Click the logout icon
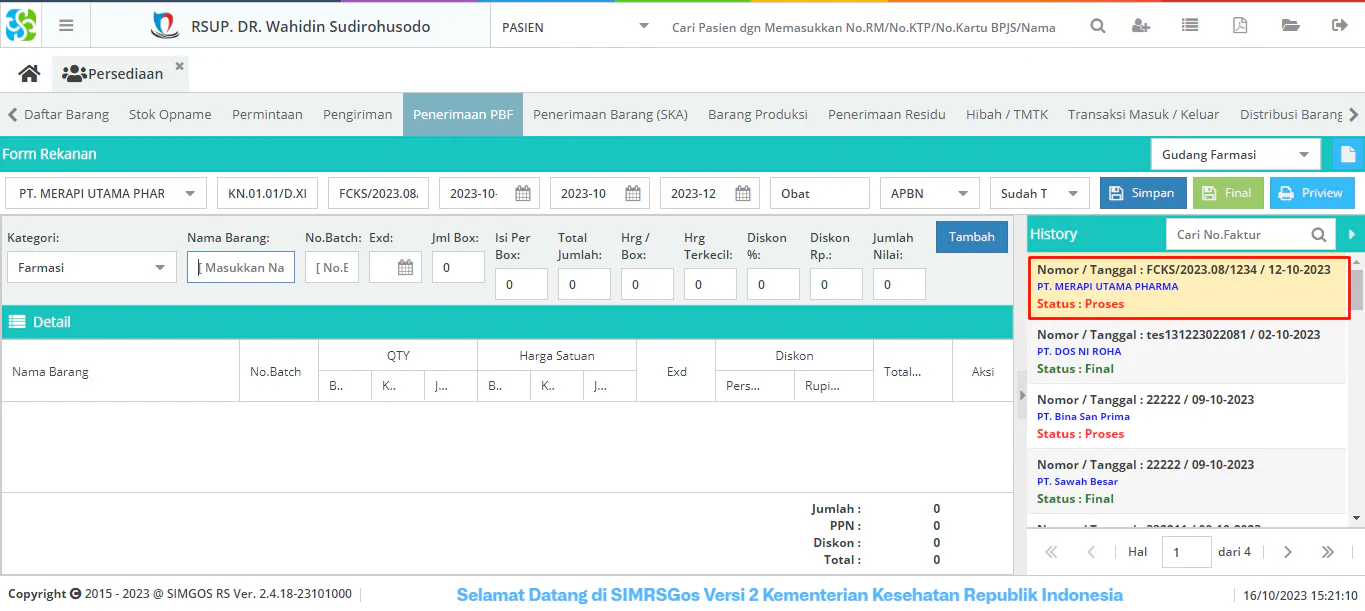Image resolution: width=1365 pixels, height=611 pixels. click(x=1339, y=27)
